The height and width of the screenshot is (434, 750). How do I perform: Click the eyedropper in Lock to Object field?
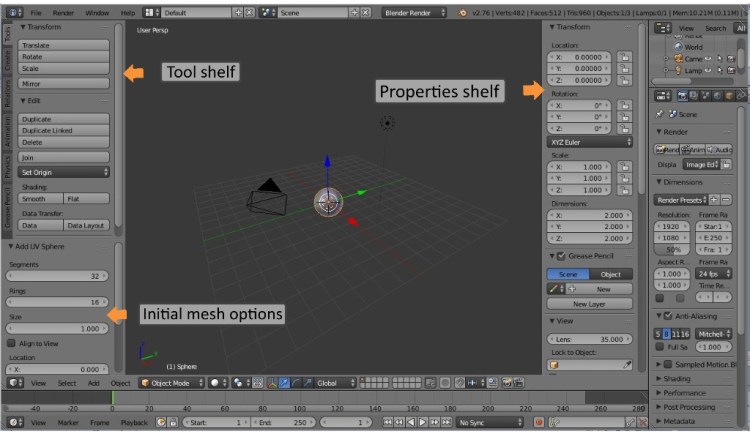point(627,366)
